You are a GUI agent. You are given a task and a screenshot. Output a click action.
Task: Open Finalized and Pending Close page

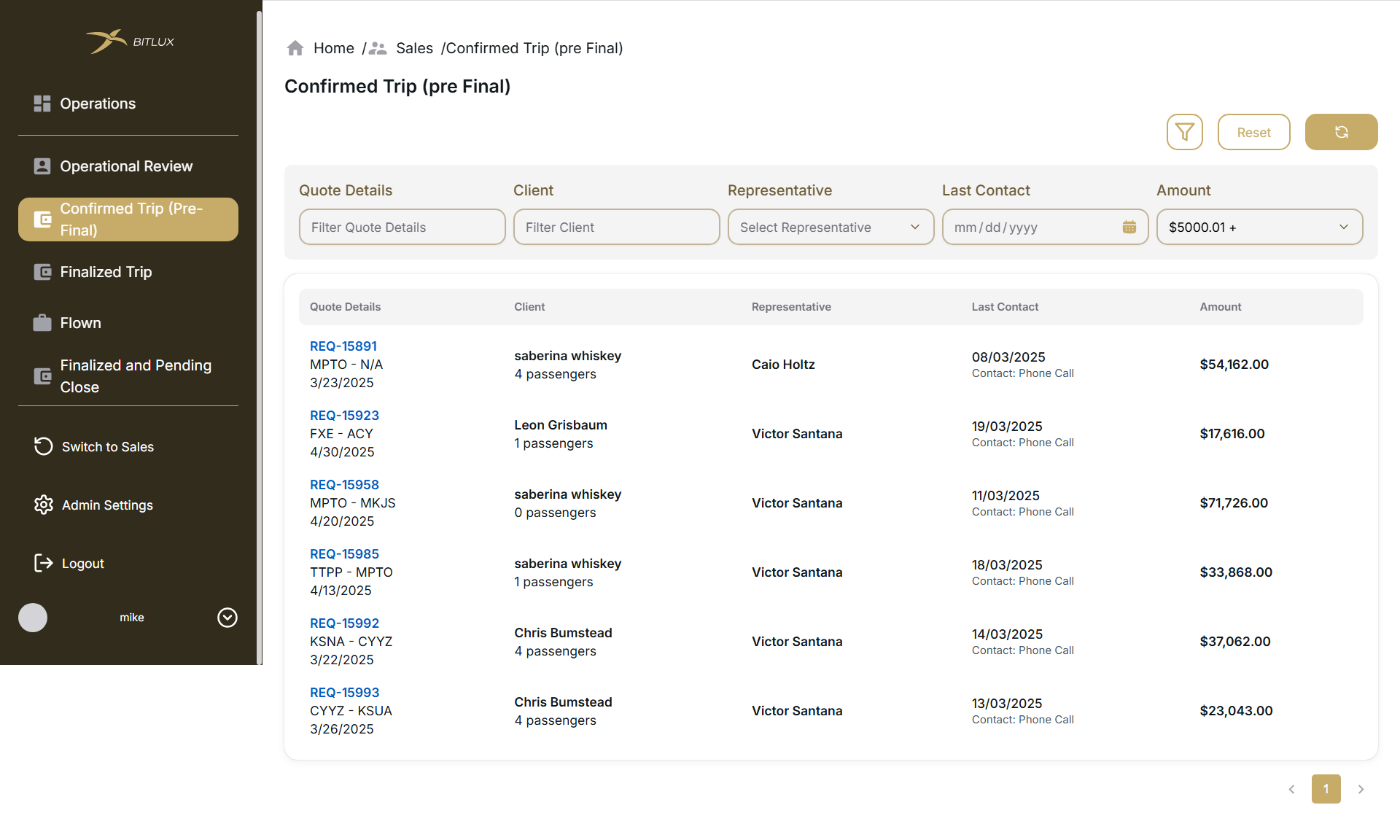pyautogui.click(x=136, y=376)
